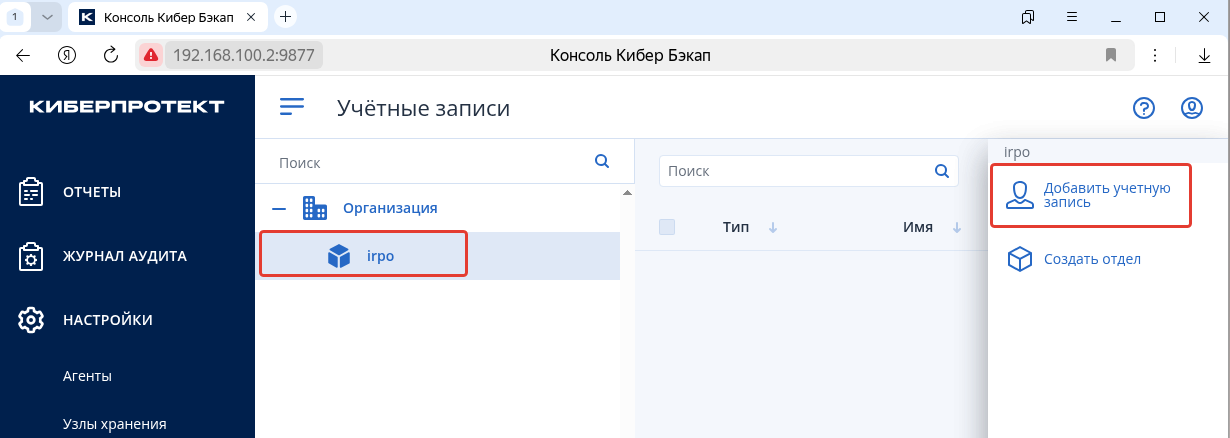Click Создать отдел
Viewport: 1230px width, 438px height.
(x=1091, y=259)
